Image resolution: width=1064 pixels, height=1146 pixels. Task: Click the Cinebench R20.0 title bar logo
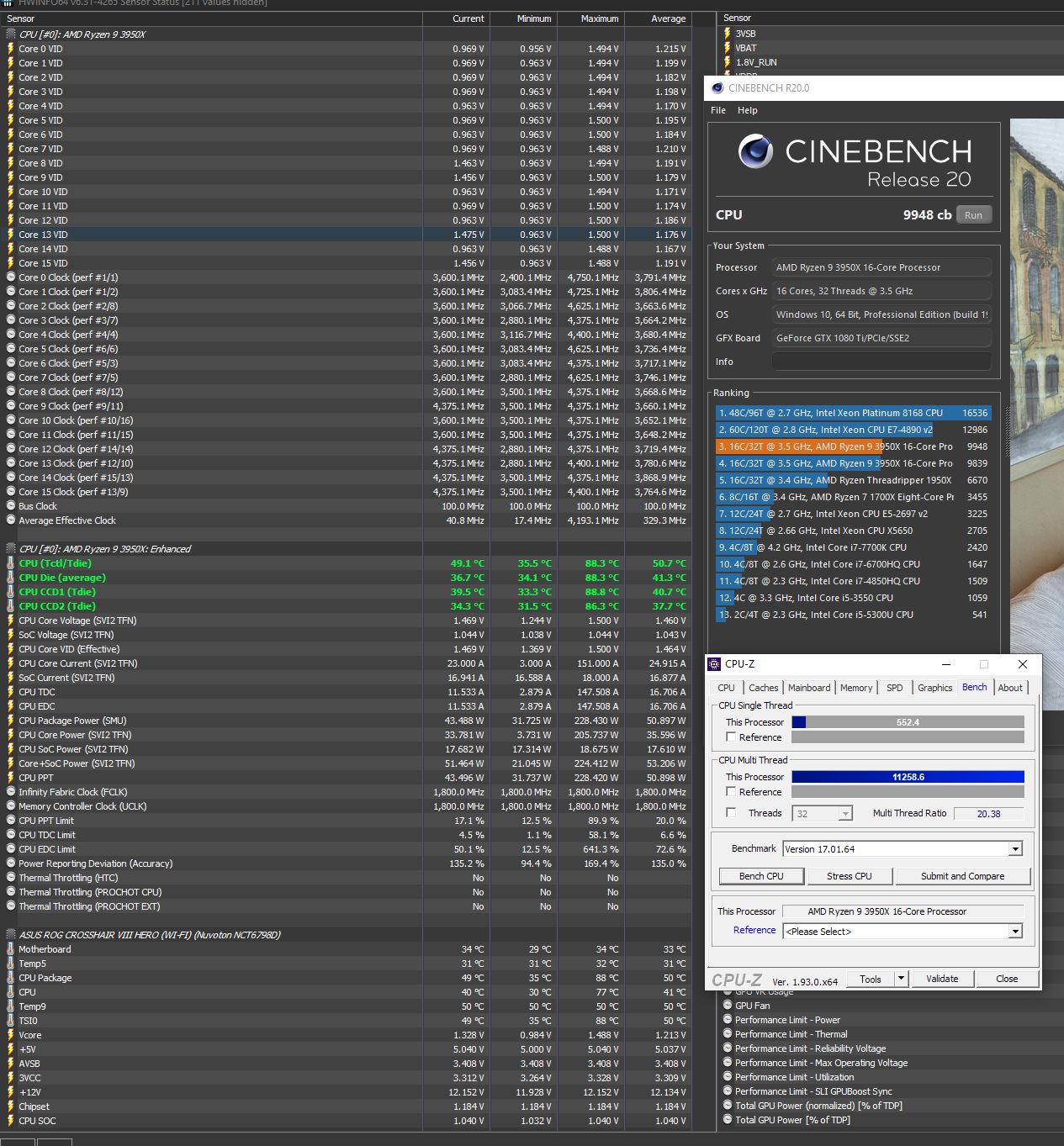pos(717,87)
